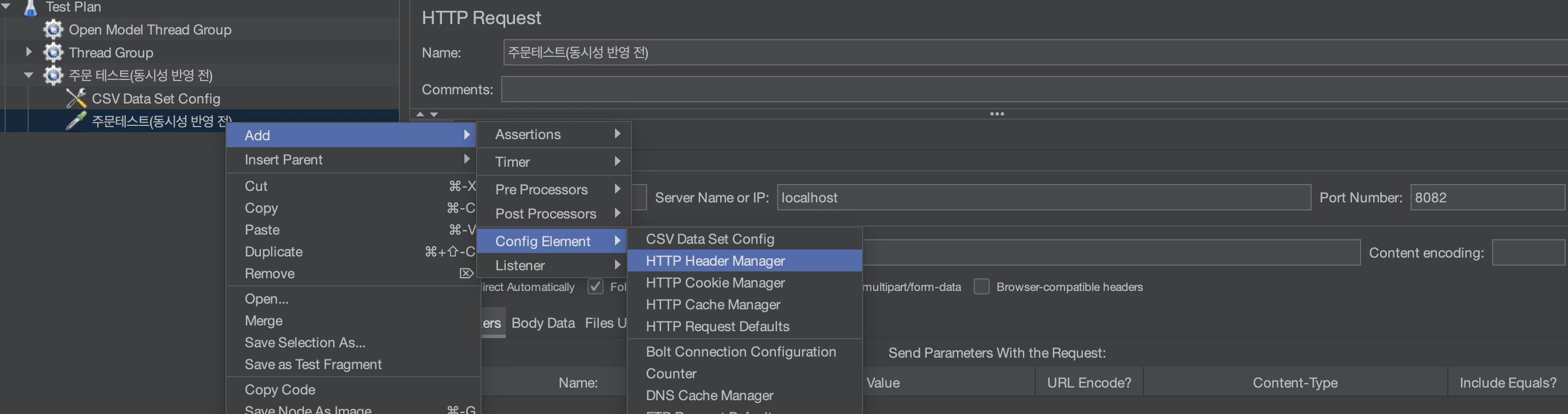Toggle the Follow Redirects checkbox

595,287
